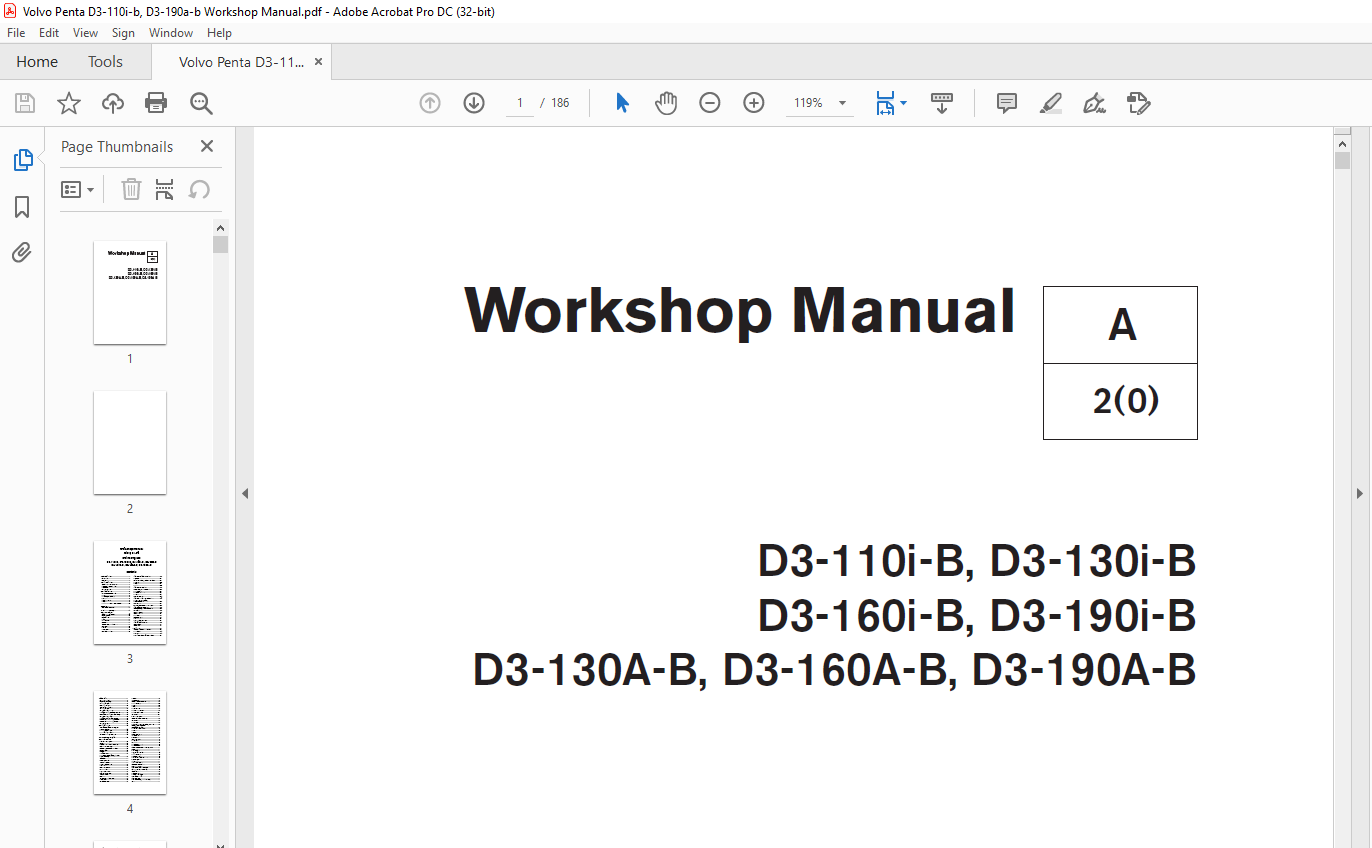Click the upload to cloud icon
Viewport: 1372px width, 848px height.
click(x=113, y=103)
